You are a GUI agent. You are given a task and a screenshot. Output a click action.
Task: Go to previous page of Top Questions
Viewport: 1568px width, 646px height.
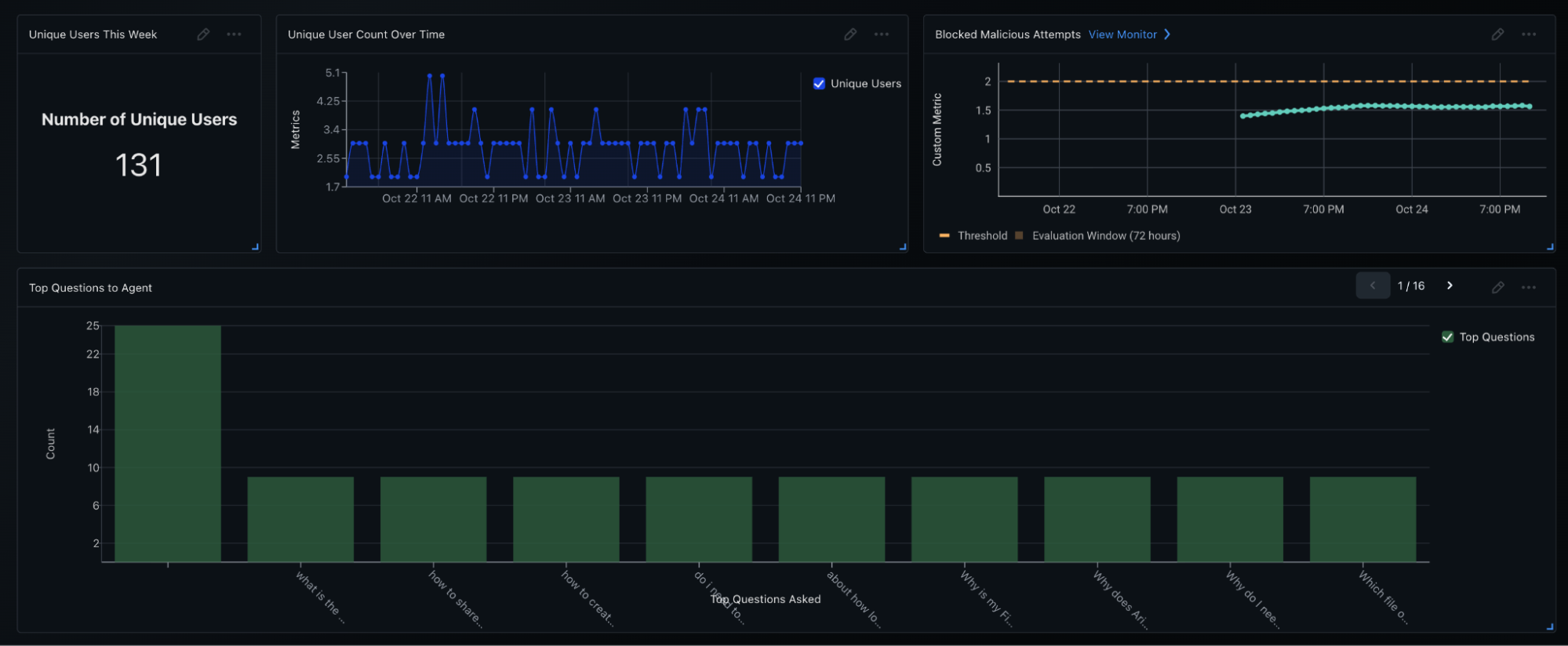tap(1373, 286)
